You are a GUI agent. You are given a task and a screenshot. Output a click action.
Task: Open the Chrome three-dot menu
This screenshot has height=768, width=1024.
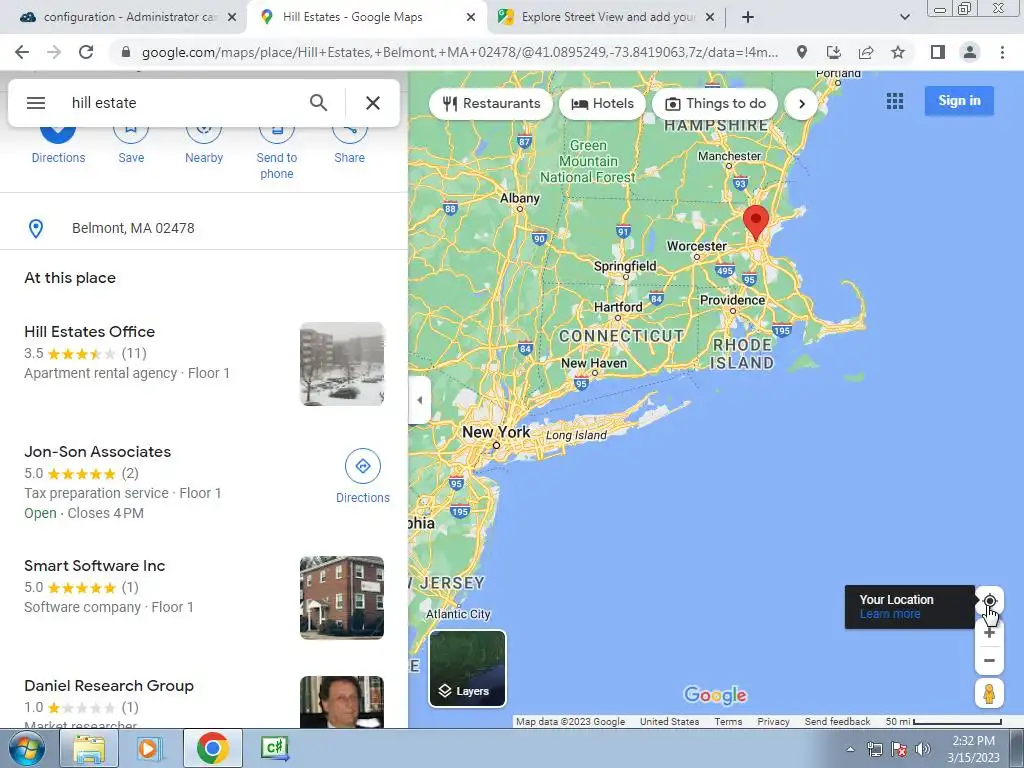pos(1002,52)
